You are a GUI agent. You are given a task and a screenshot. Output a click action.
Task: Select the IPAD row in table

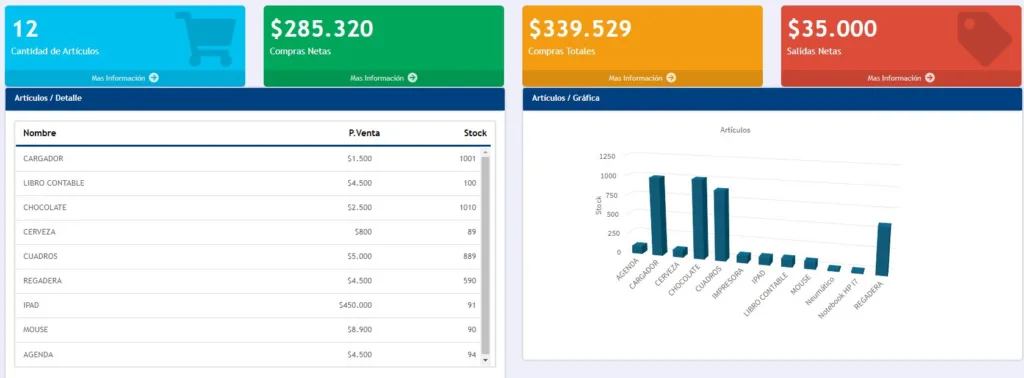point(248,306)
